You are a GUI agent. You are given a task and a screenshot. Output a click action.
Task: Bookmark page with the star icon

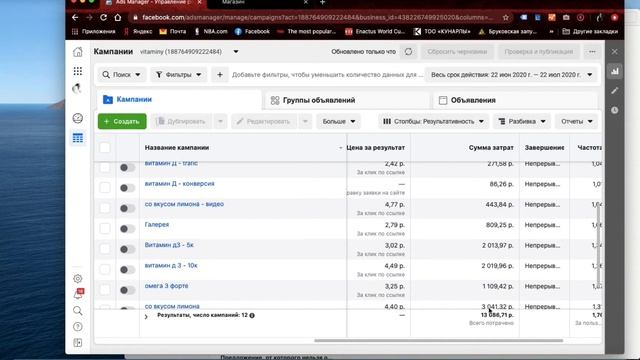click(x=506, y=18)
